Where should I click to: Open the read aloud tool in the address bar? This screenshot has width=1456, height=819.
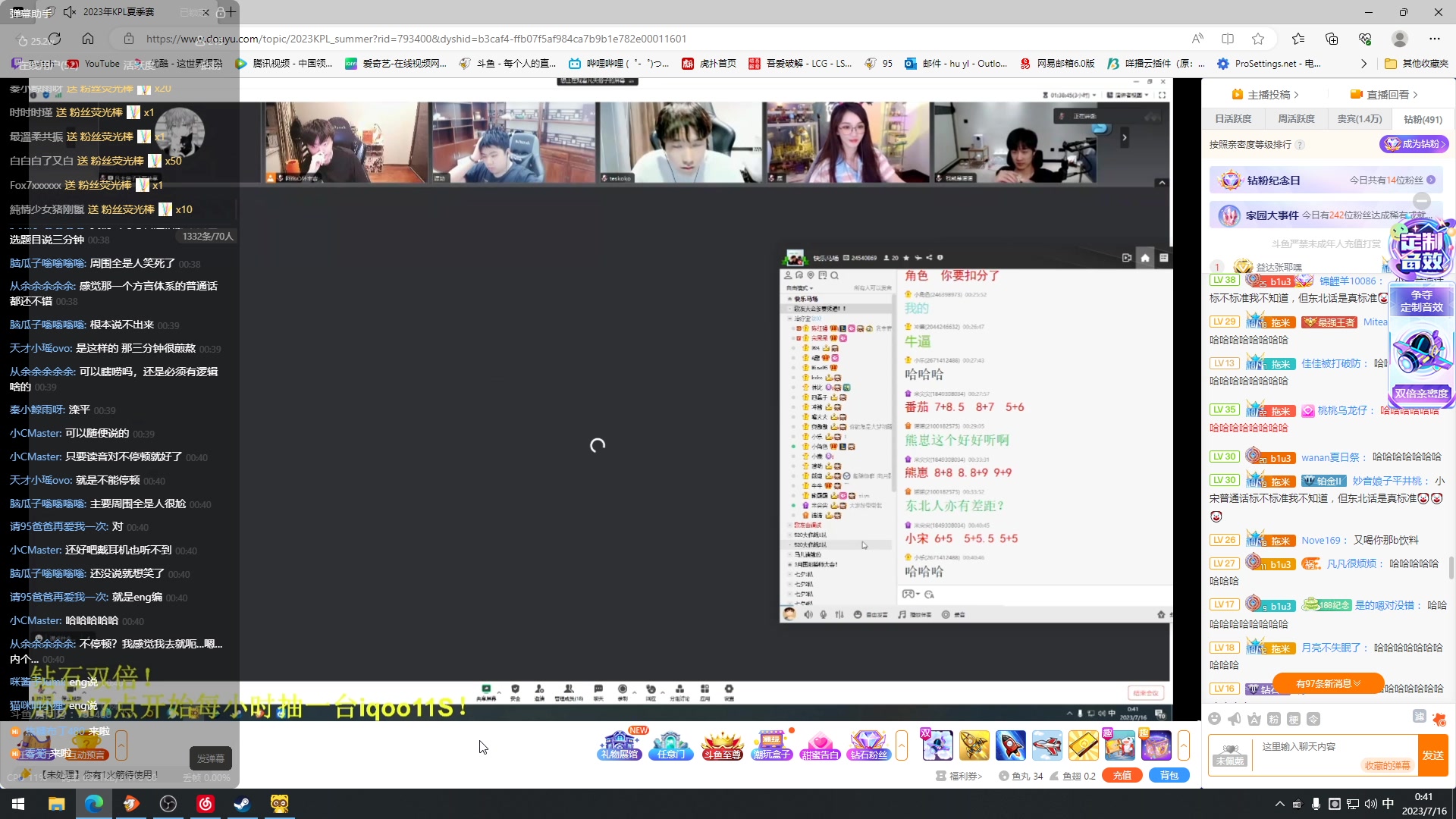[1197, 39]
